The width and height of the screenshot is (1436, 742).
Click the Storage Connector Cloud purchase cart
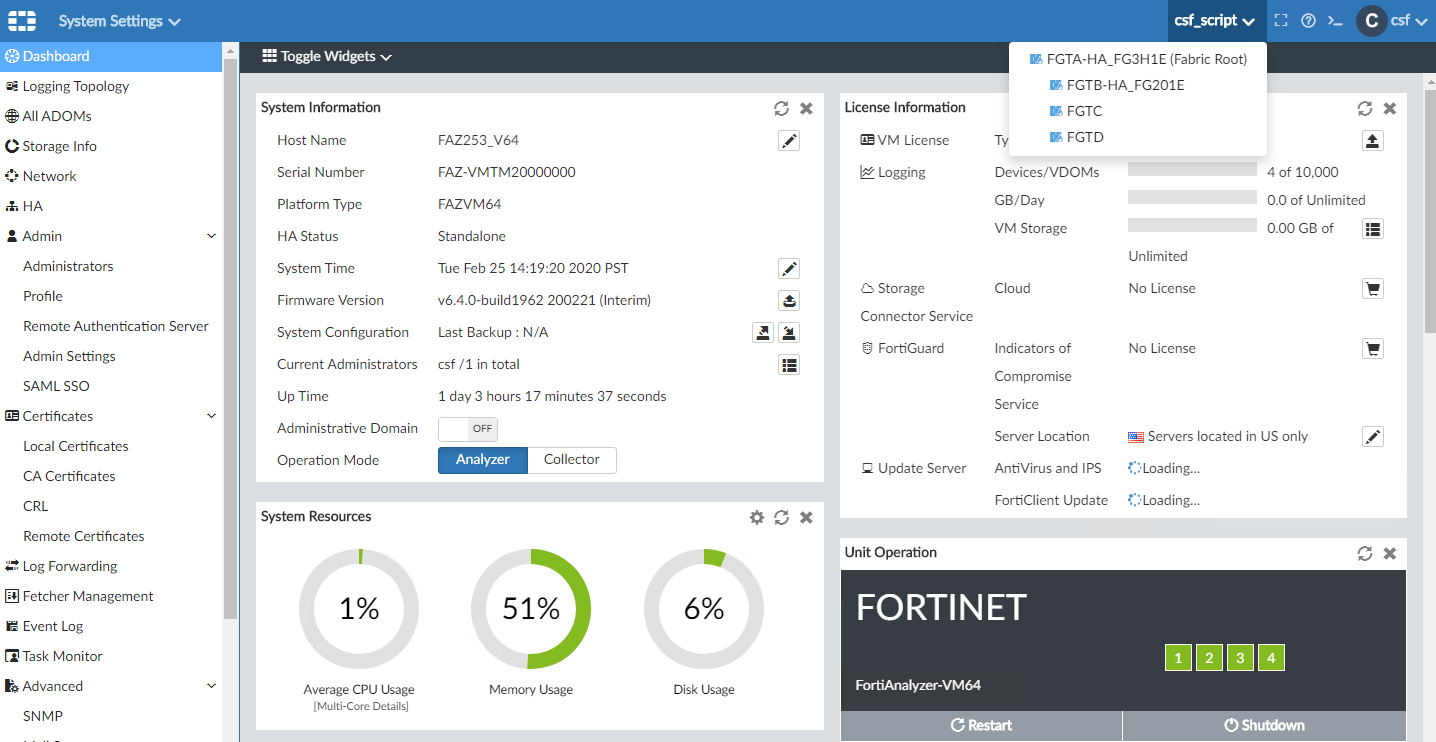[x=1373, y=289]
